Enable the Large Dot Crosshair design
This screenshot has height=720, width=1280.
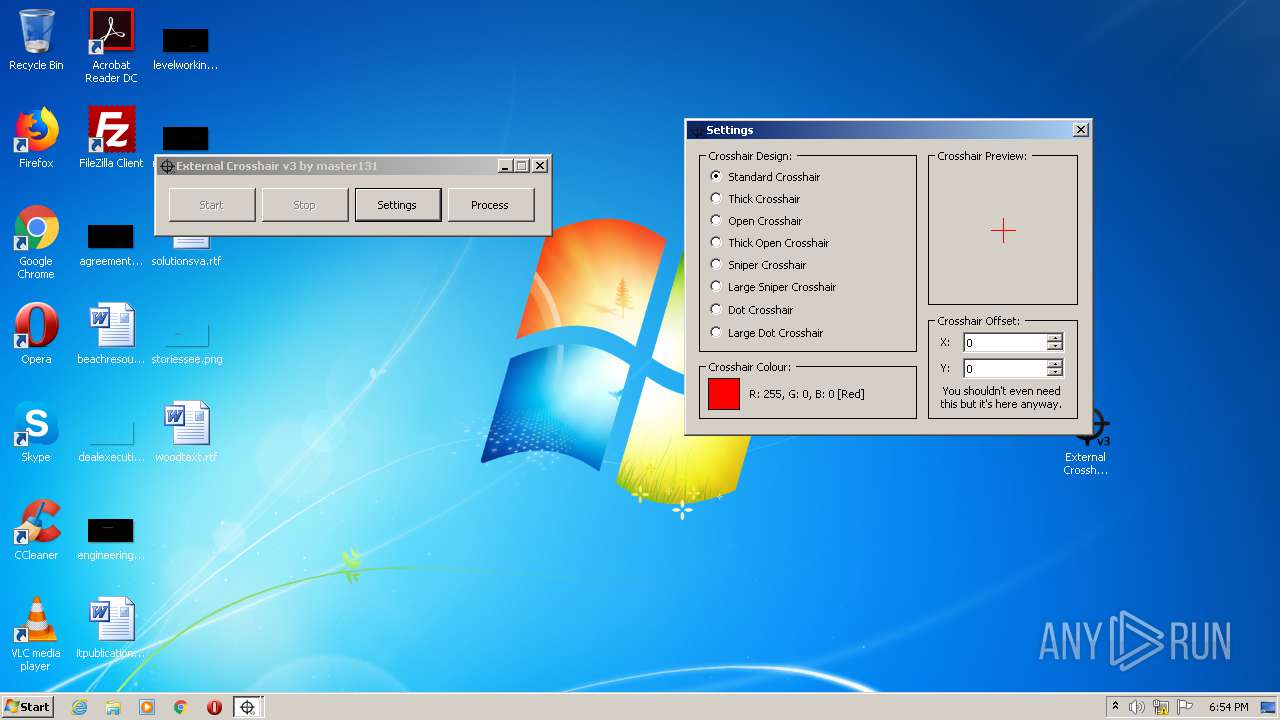(767, 332)
